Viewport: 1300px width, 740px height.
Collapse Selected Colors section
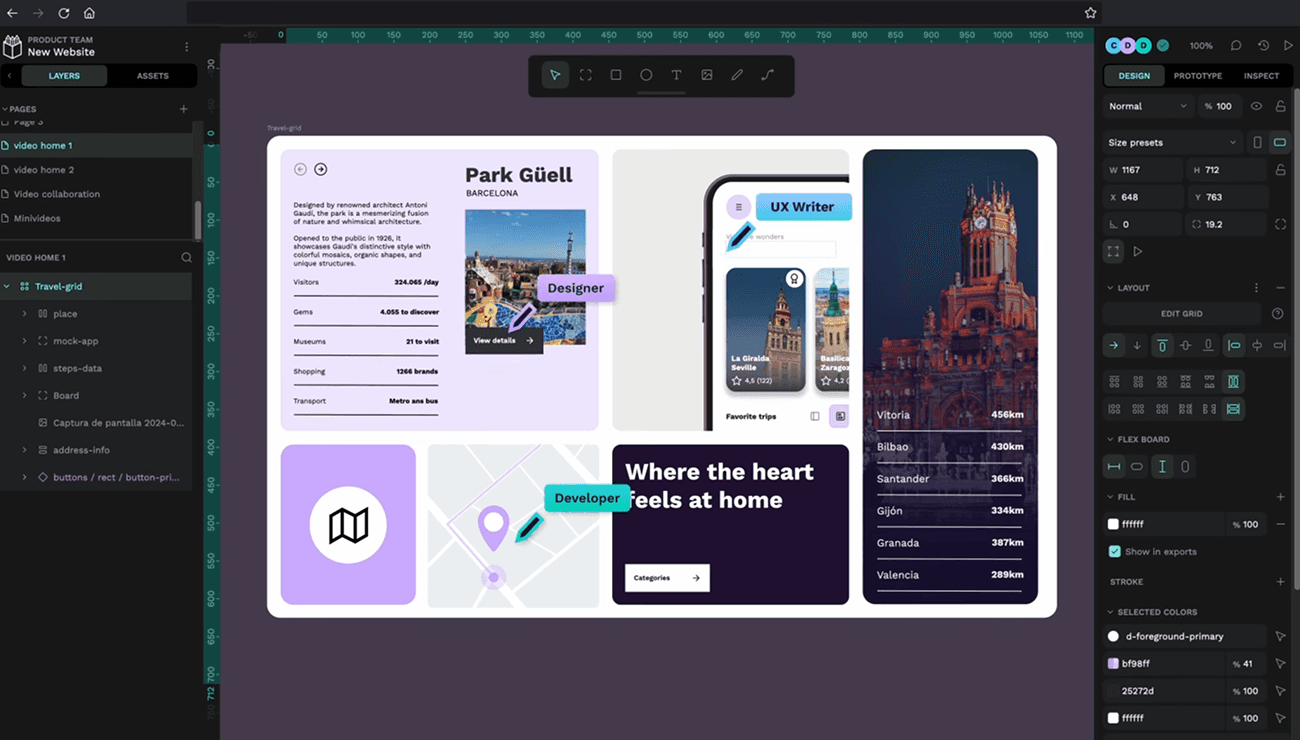coord(1110,612)
